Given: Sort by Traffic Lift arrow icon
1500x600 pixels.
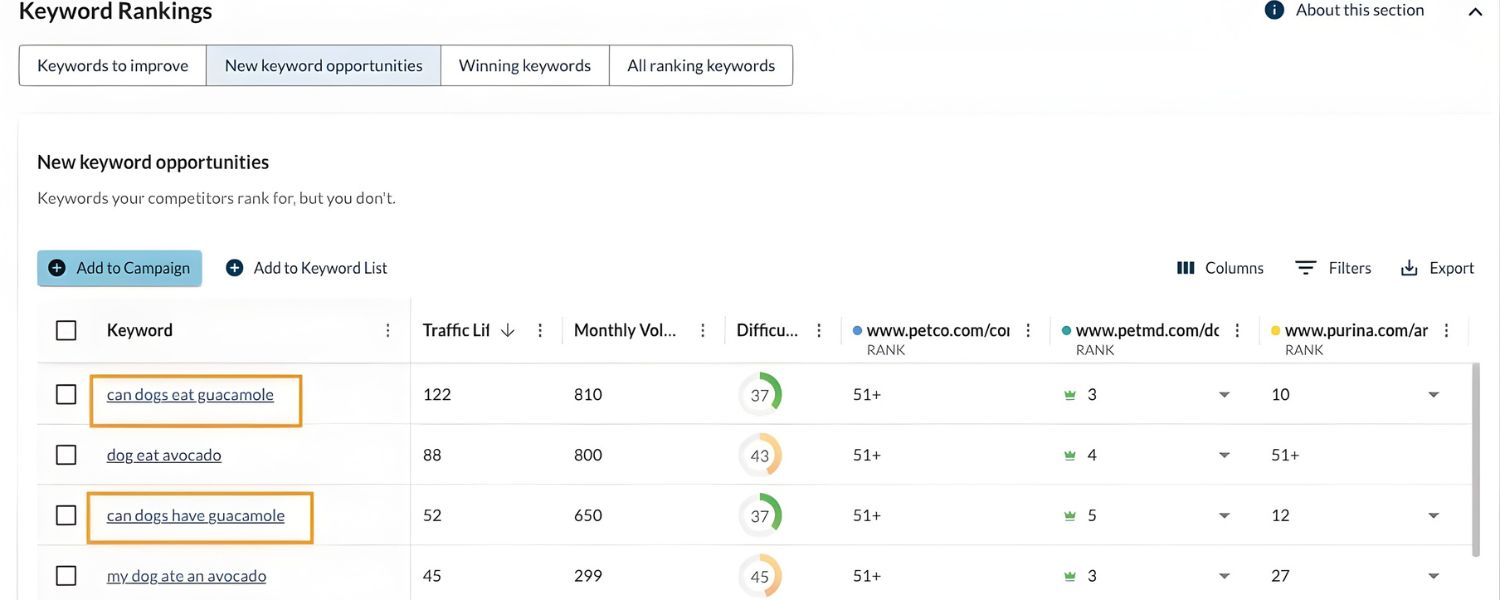Looking at the screenshot, I should coord(507,330).
